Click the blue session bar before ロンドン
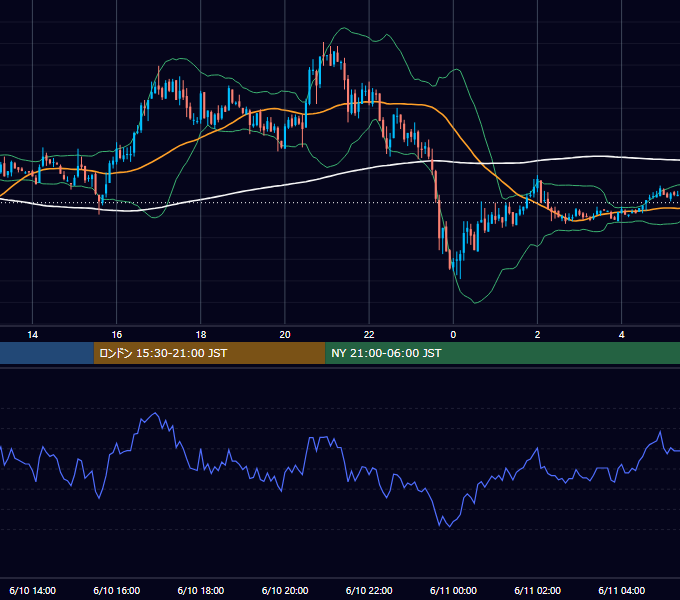The image size is (680, 600). [x=47, y=353]
